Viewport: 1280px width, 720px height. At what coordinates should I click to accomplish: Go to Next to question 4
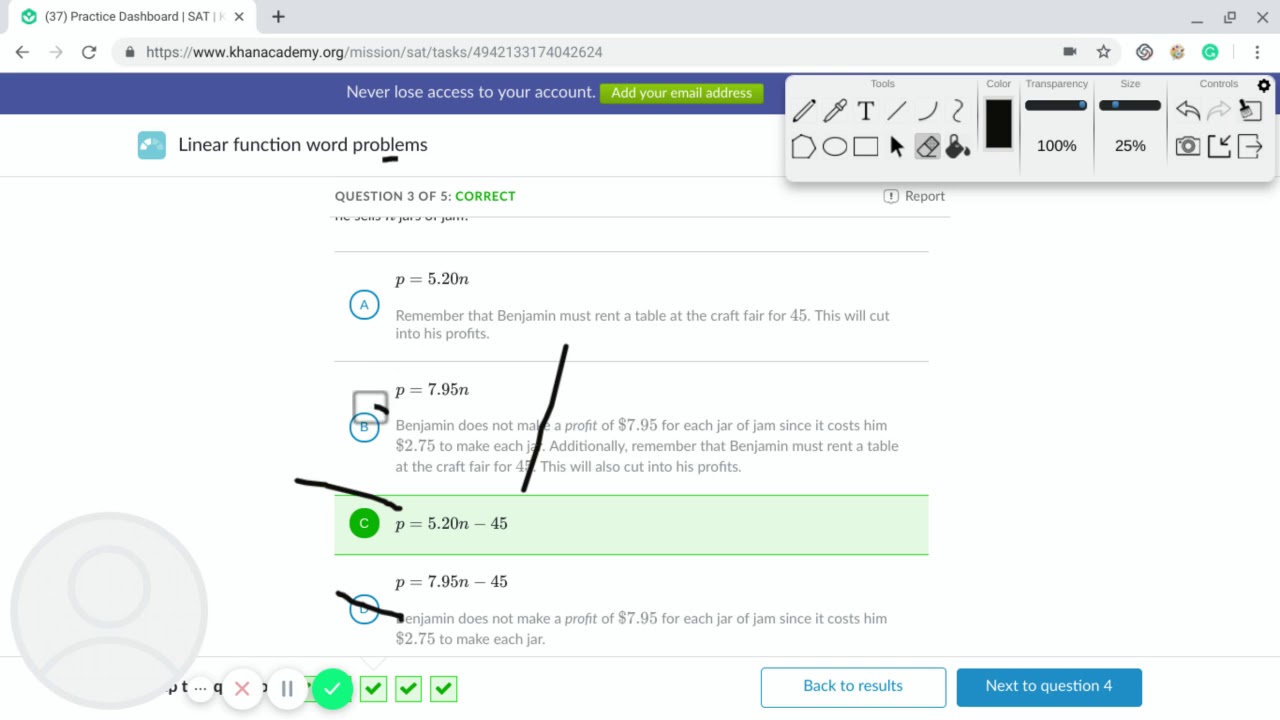pyautogui.click(x=1049, y=687)
